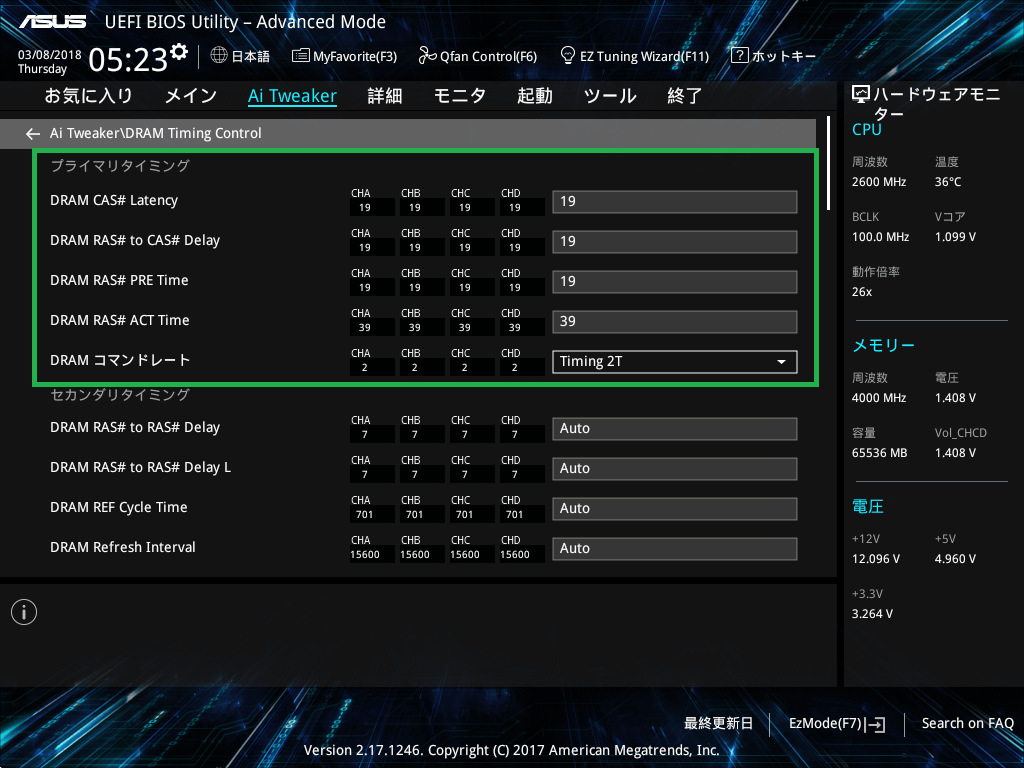
Task: Open the お気に入り tab
Action: pos(88,96)
